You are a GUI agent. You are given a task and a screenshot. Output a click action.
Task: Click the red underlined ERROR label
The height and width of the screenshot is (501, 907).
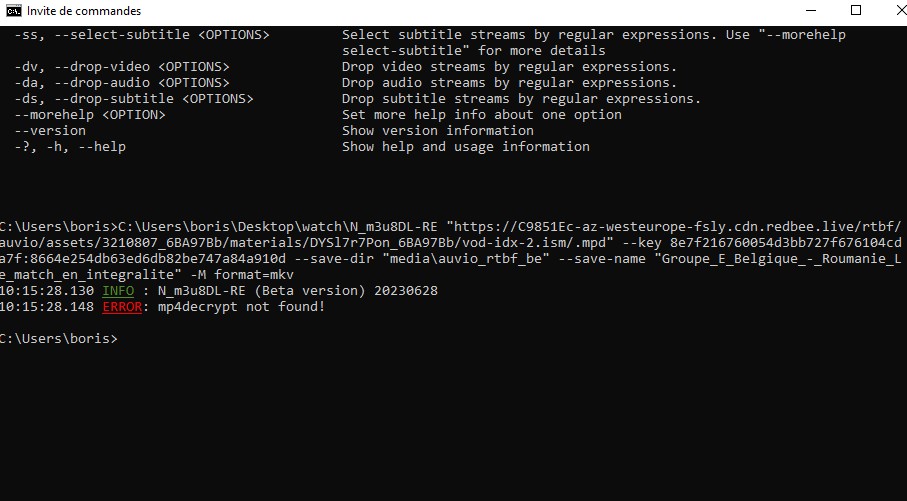[x=122, y=306]
